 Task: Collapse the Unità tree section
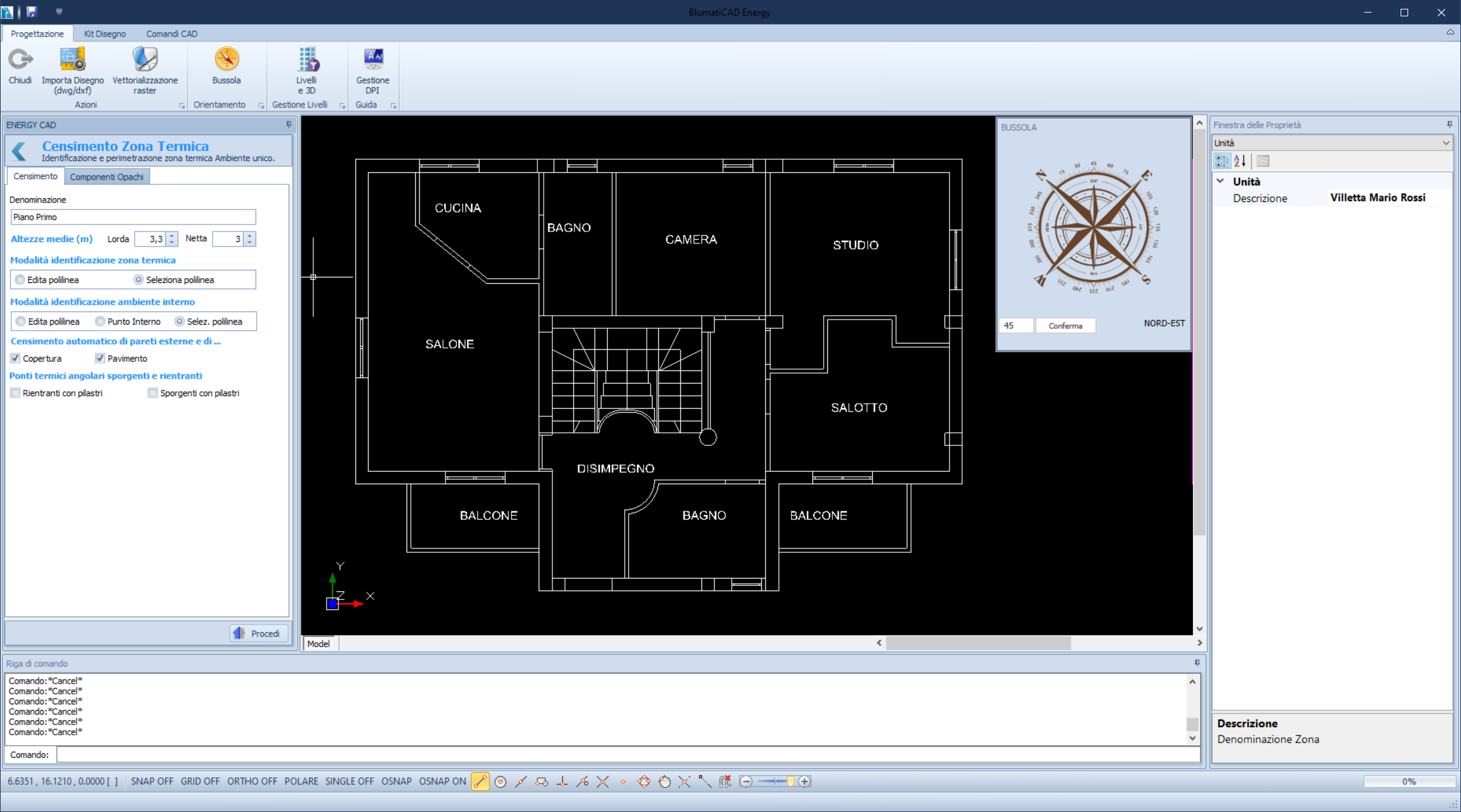point(1221,181)
